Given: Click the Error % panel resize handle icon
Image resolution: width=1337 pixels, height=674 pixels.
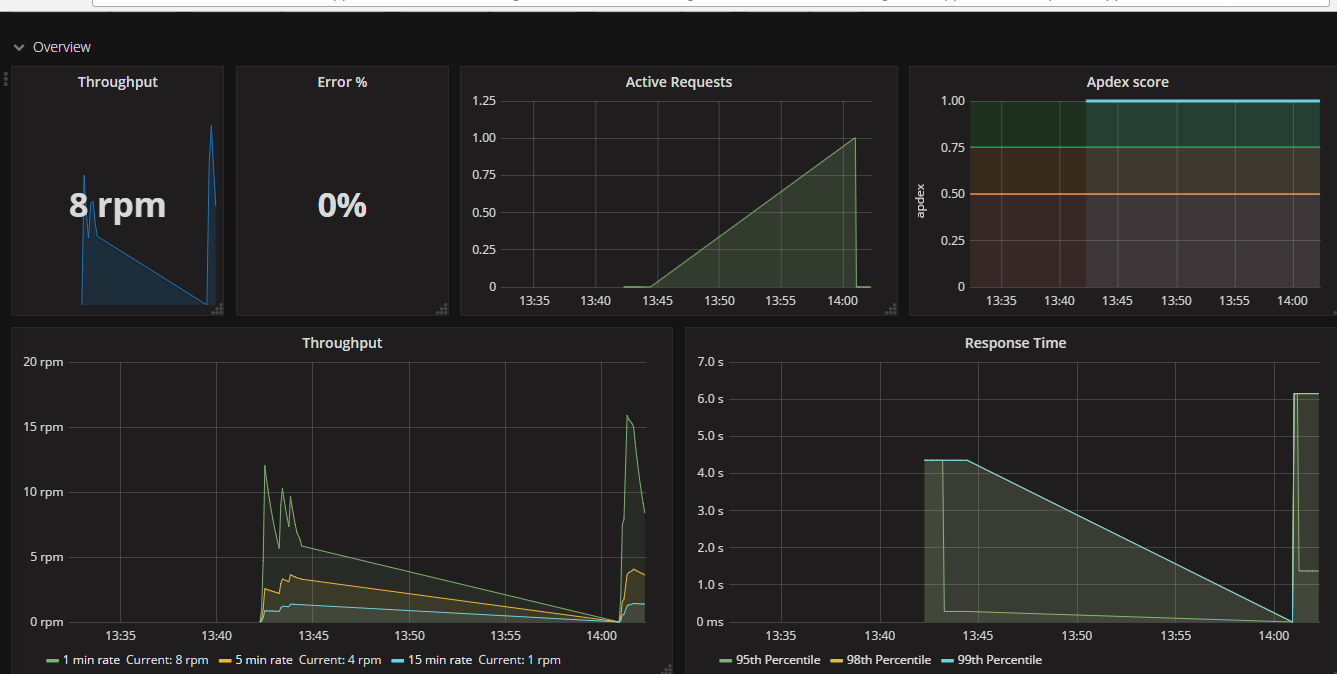Looking at the screenshot, I should pos(442,309).
